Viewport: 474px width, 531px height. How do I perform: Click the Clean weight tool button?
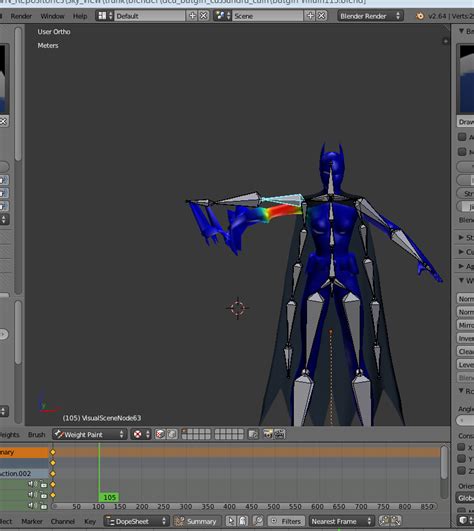click(x=466, y=352)
